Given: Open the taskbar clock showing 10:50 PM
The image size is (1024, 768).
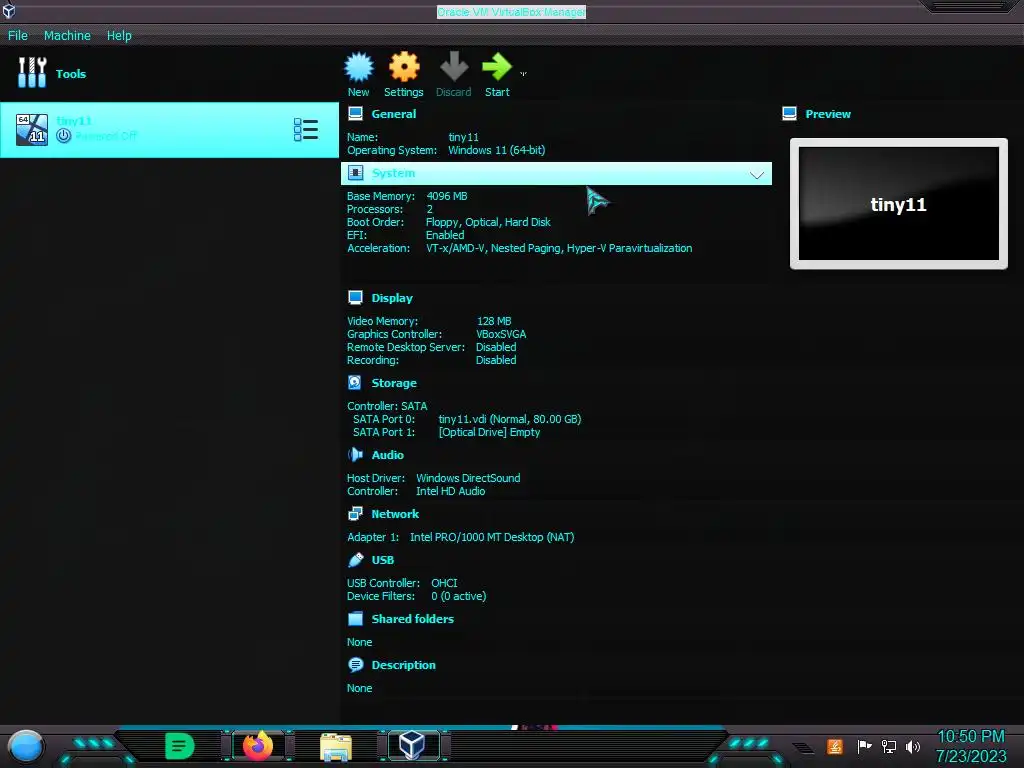Looking at the screenshot, I should click(970, 746).
